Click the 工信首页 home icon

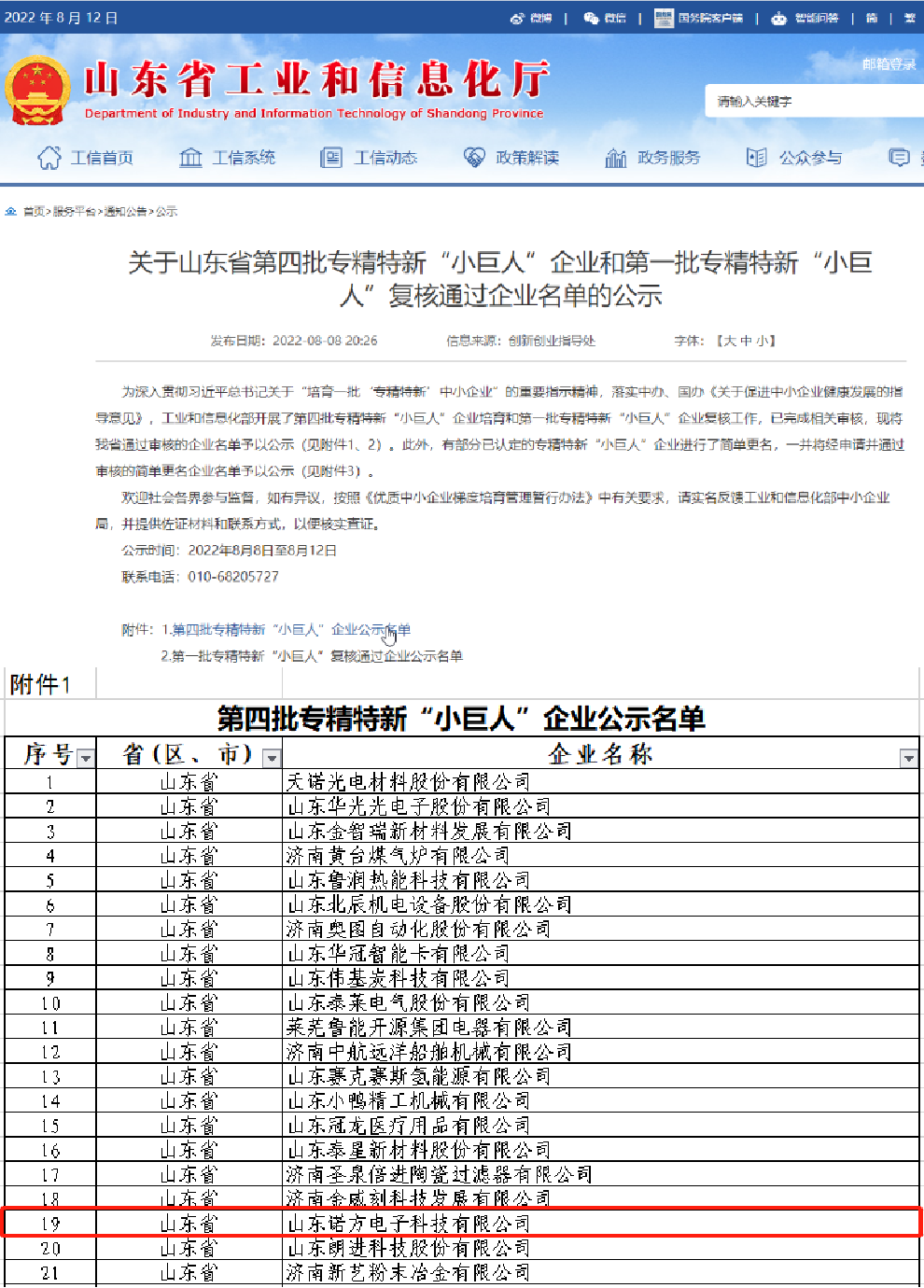49,158
